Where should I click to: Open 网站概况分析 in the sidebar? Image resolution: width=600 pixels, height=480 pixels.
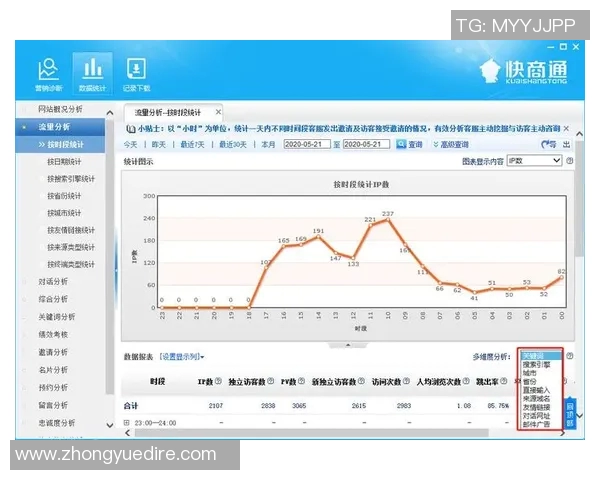60,109
